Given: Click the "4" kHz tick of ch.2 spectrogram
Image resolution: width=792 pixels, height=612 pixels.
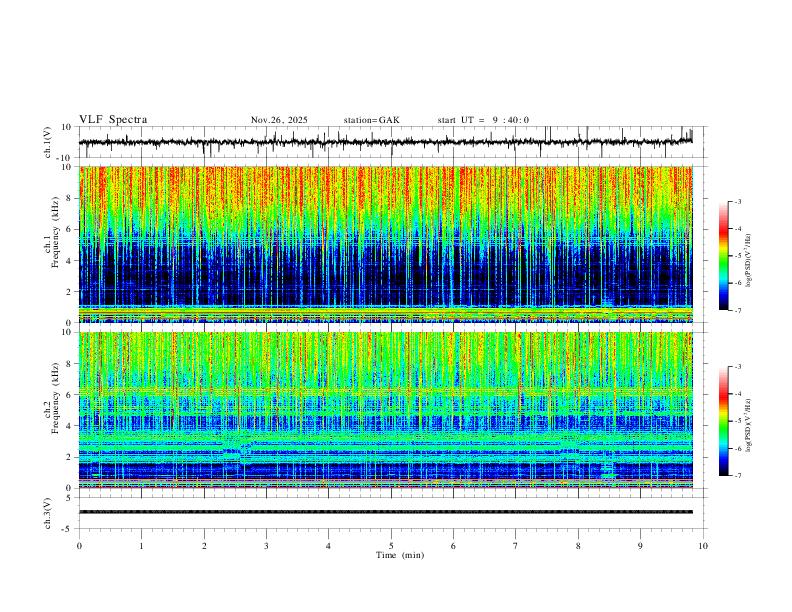Looking at the screenshot, I should (70, 426).
